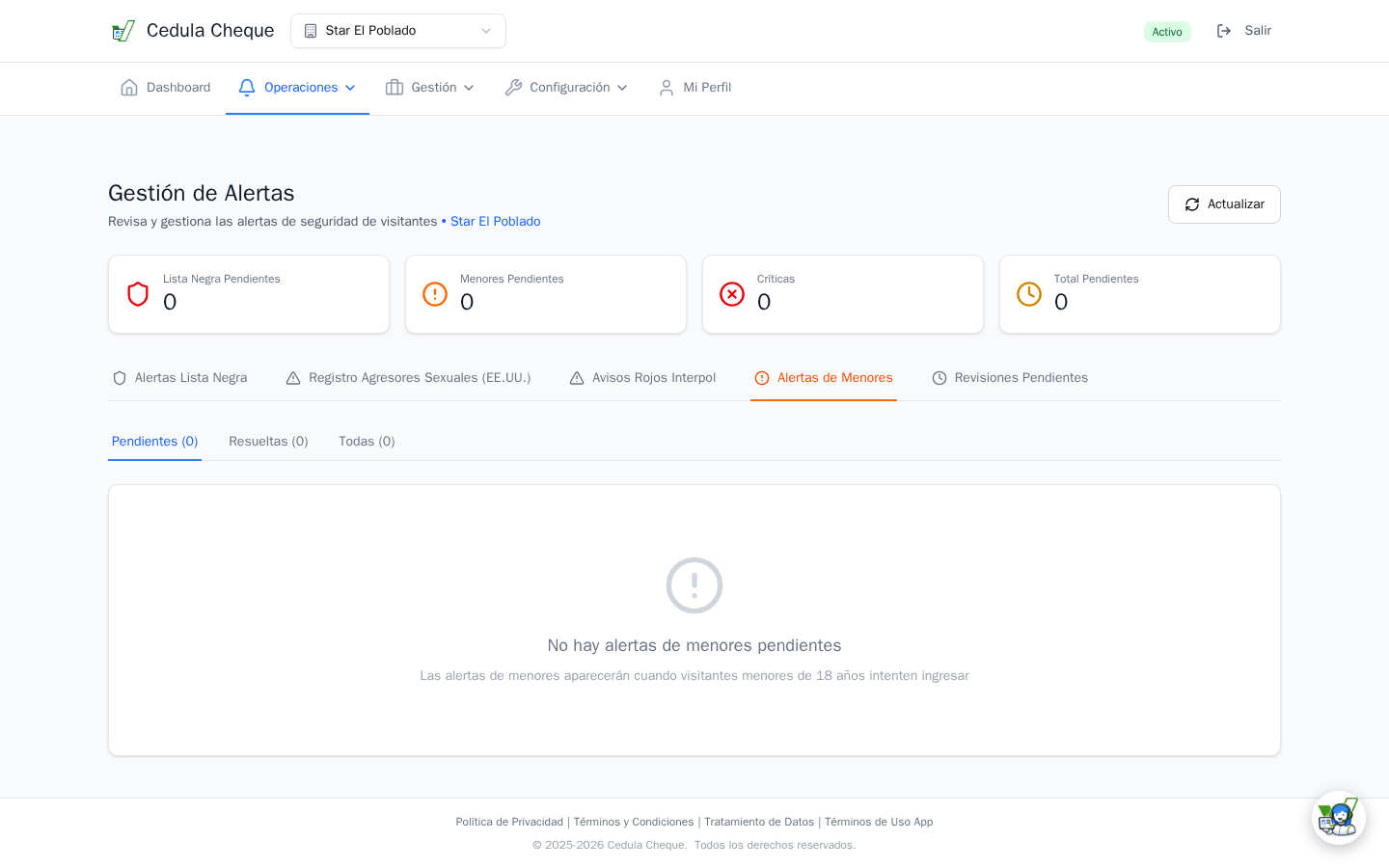
Task: Click the Star El Poblado link in subtitle
Action: (x=495, y=222)
